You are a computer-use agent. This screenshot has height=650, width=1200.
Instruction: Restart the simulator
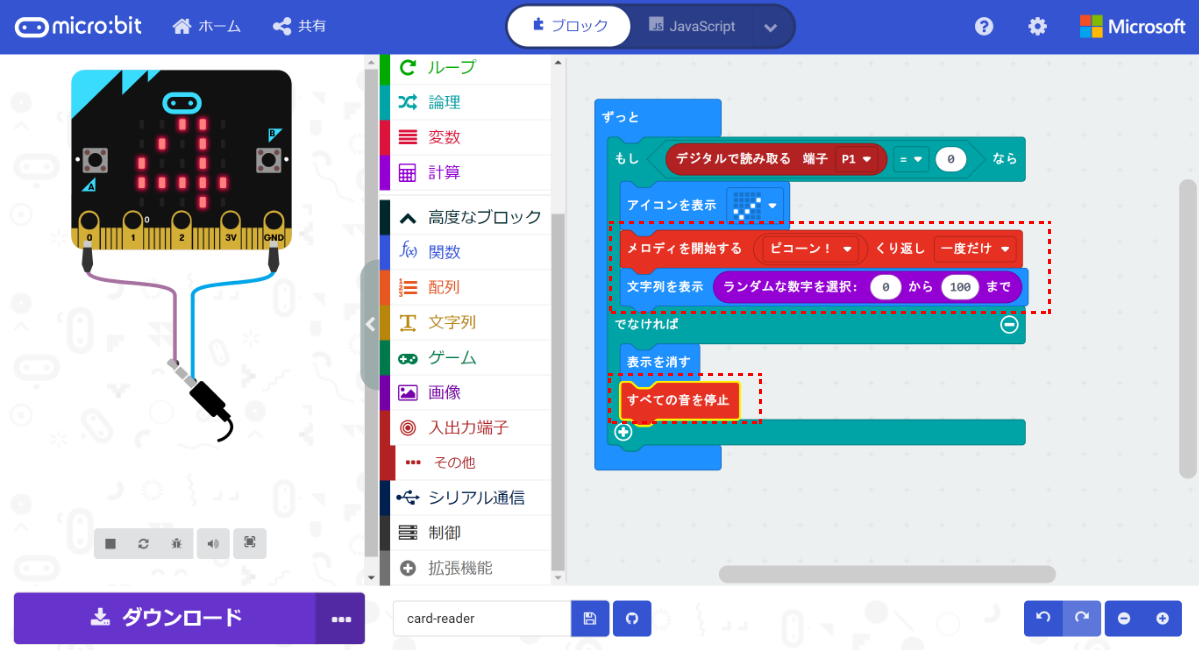[143, 543]
